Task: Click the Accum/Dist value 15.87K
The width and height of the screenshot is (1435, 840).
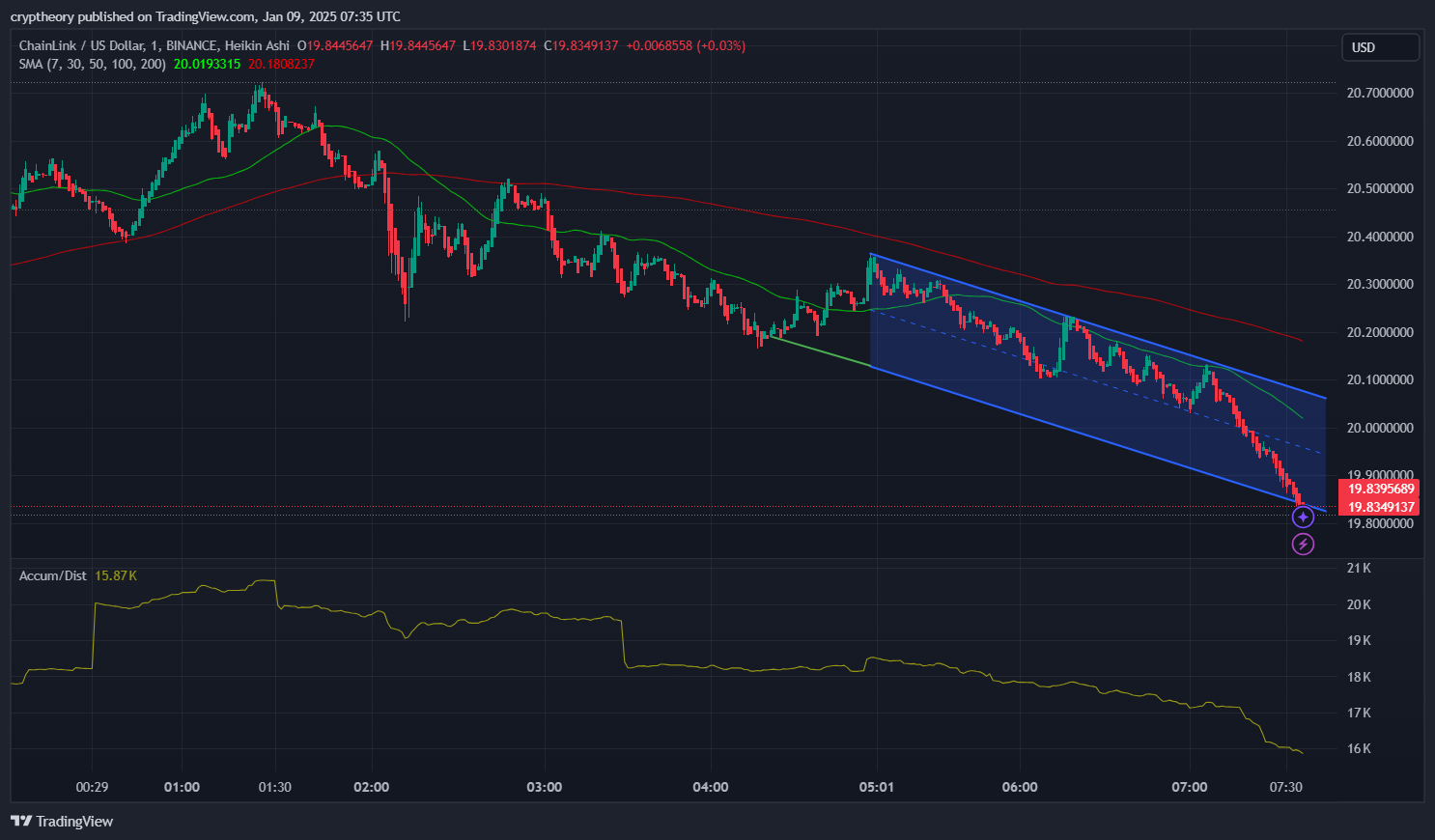Action: click(x=116, y=575)
